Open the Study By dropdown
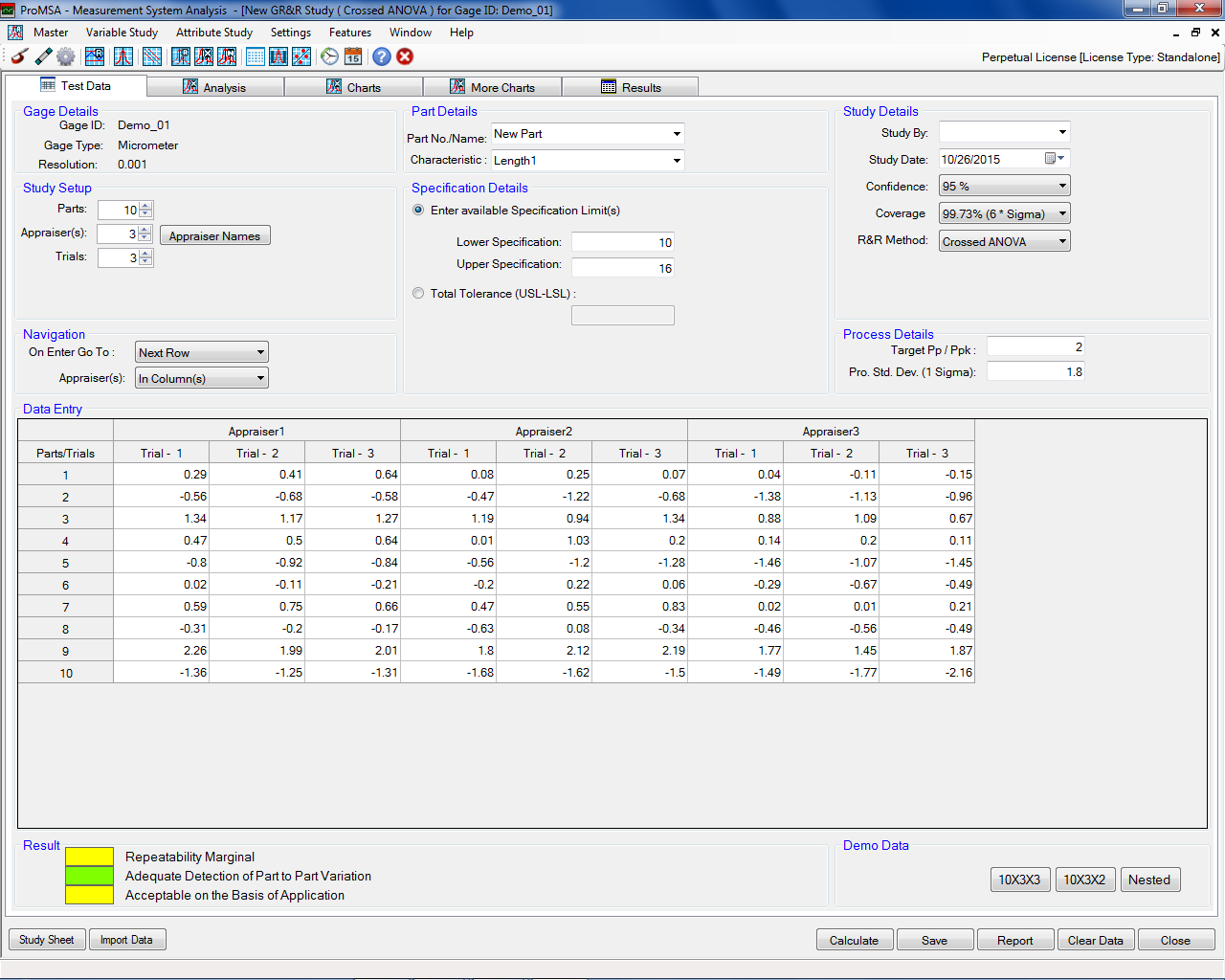Image resolution: width=1225 pixels, height=980 pixels. (1062, 132)
